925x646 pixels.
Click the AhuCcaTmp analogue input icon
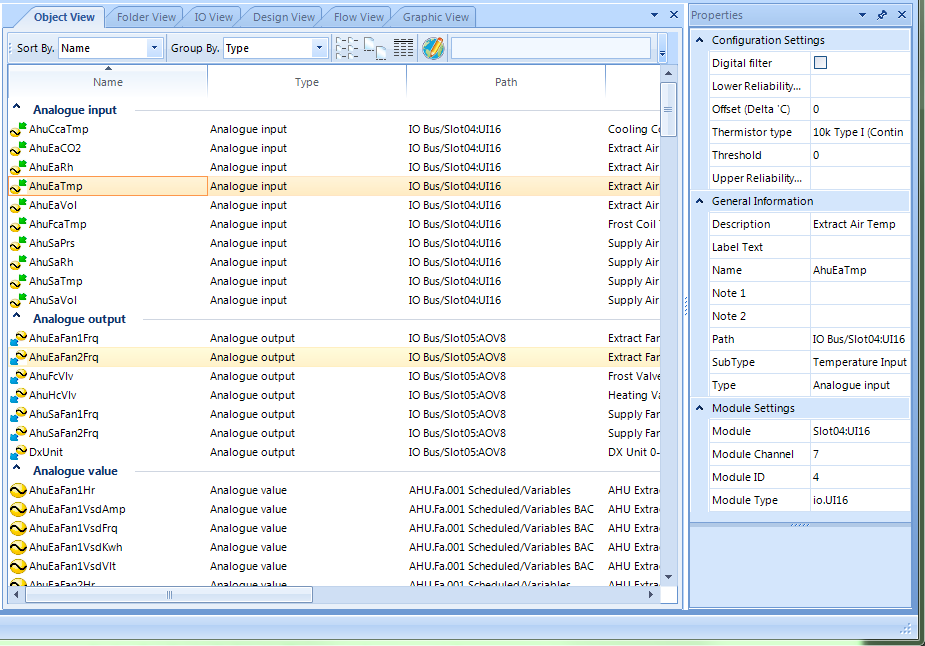coord(18,129)
